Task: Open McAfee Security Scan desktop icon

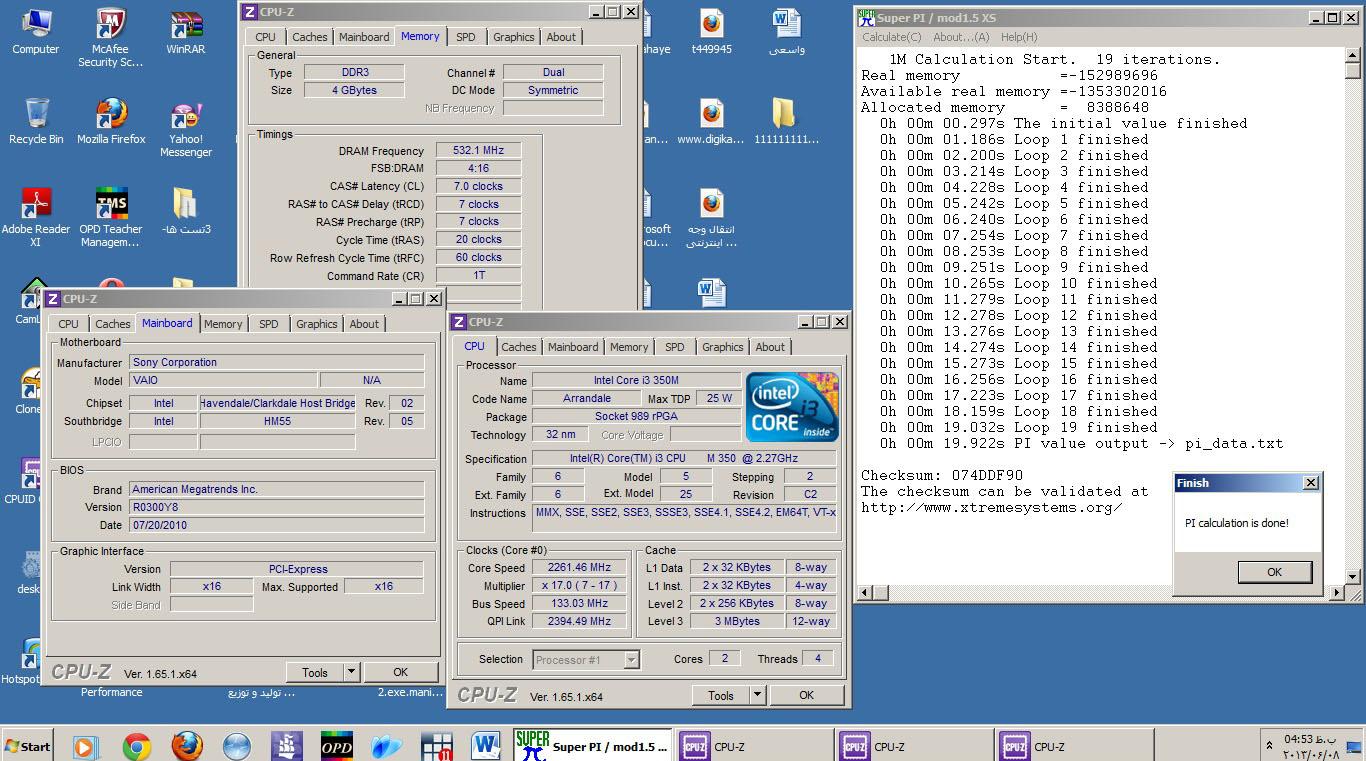Action: point(111,38)
